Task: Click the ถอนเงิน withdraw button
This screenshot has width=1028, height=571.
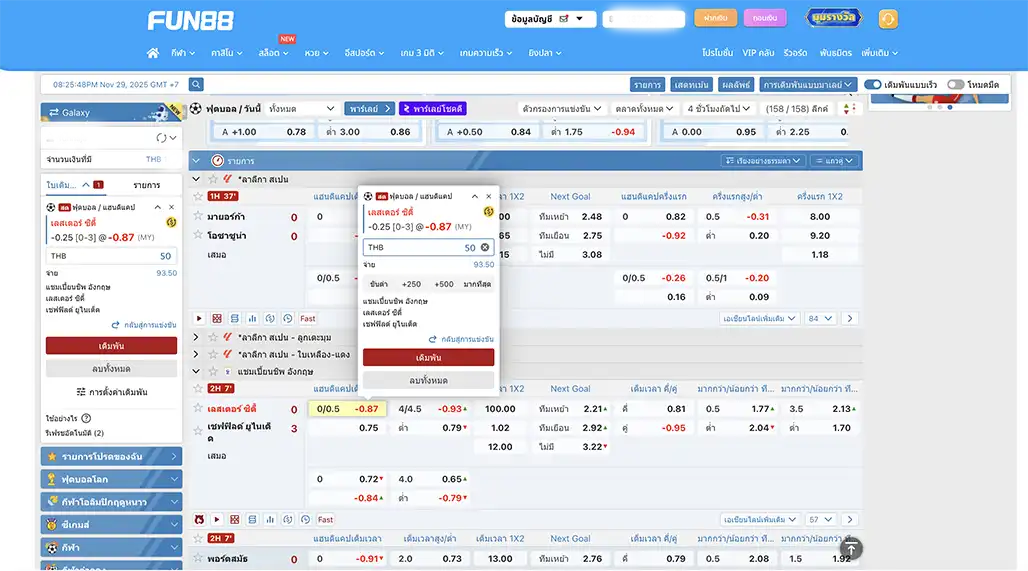Action: 765,18
